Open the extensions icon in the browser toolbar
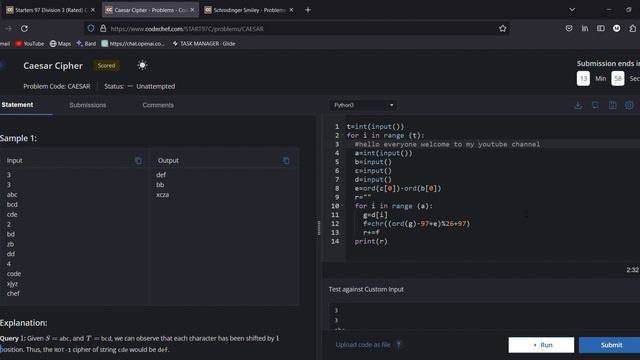 633,29
